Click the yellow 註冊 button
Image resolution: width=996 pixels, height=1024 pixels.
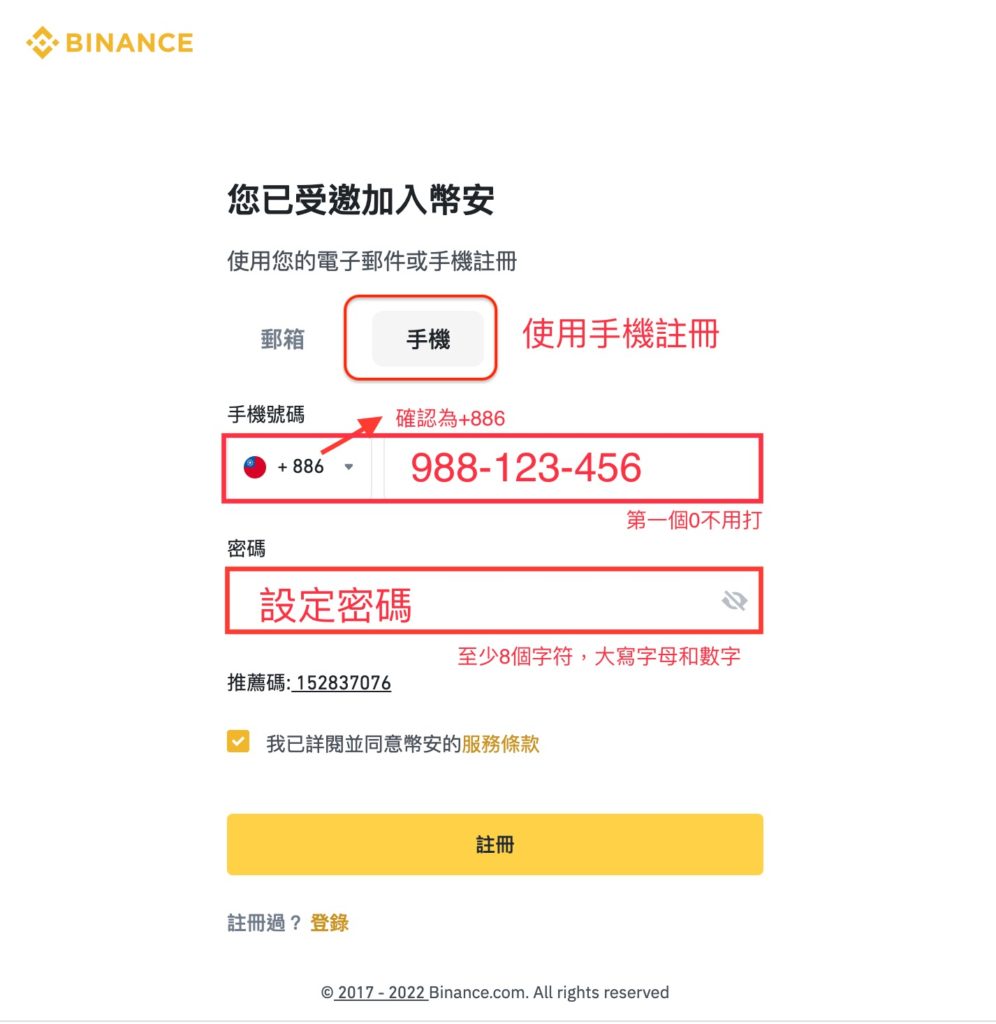[x=495, y=844]
